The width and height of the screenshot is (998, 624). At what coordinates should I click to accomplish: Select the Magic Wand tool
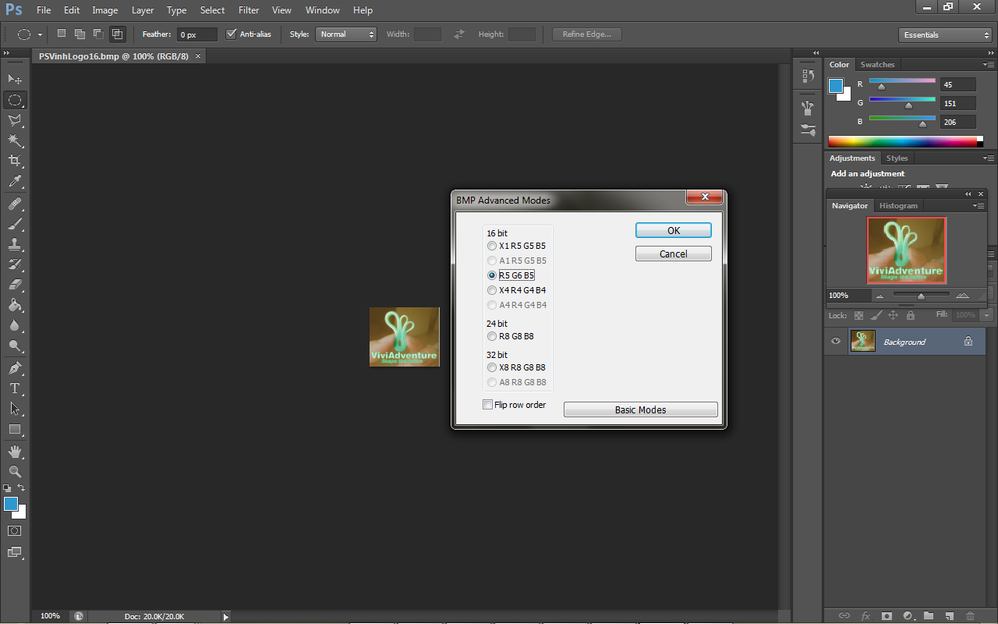15,140
